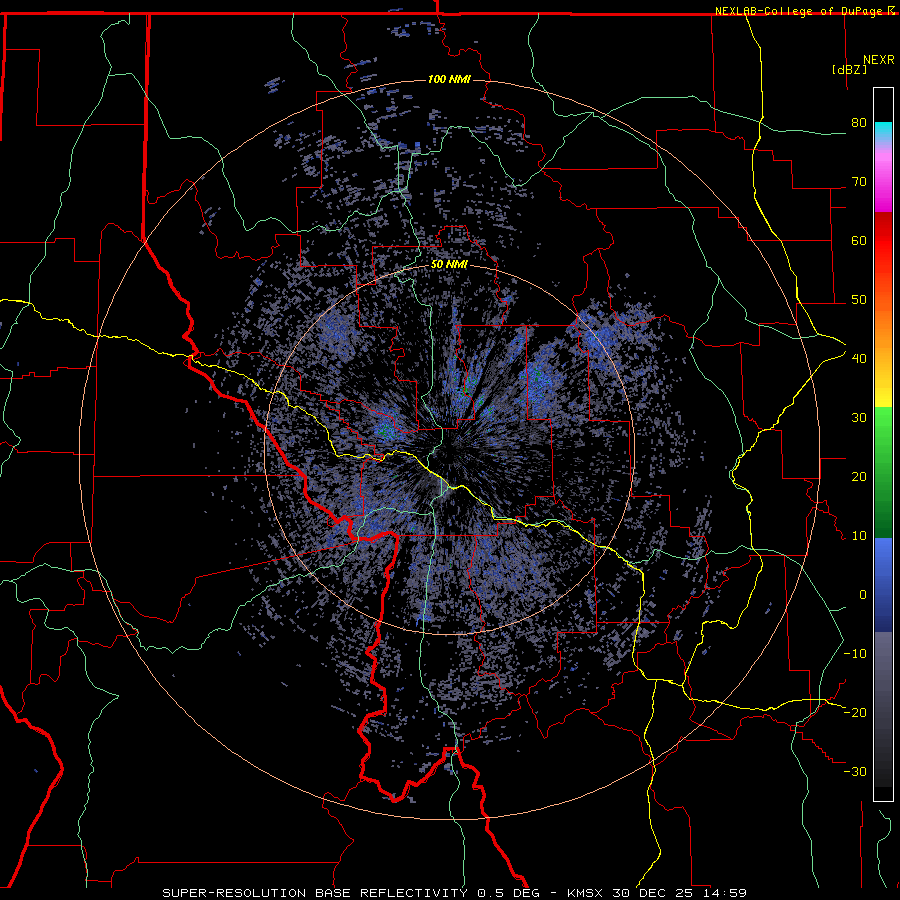Click the 30 DEC 25 14:59 timestamp

680,893
